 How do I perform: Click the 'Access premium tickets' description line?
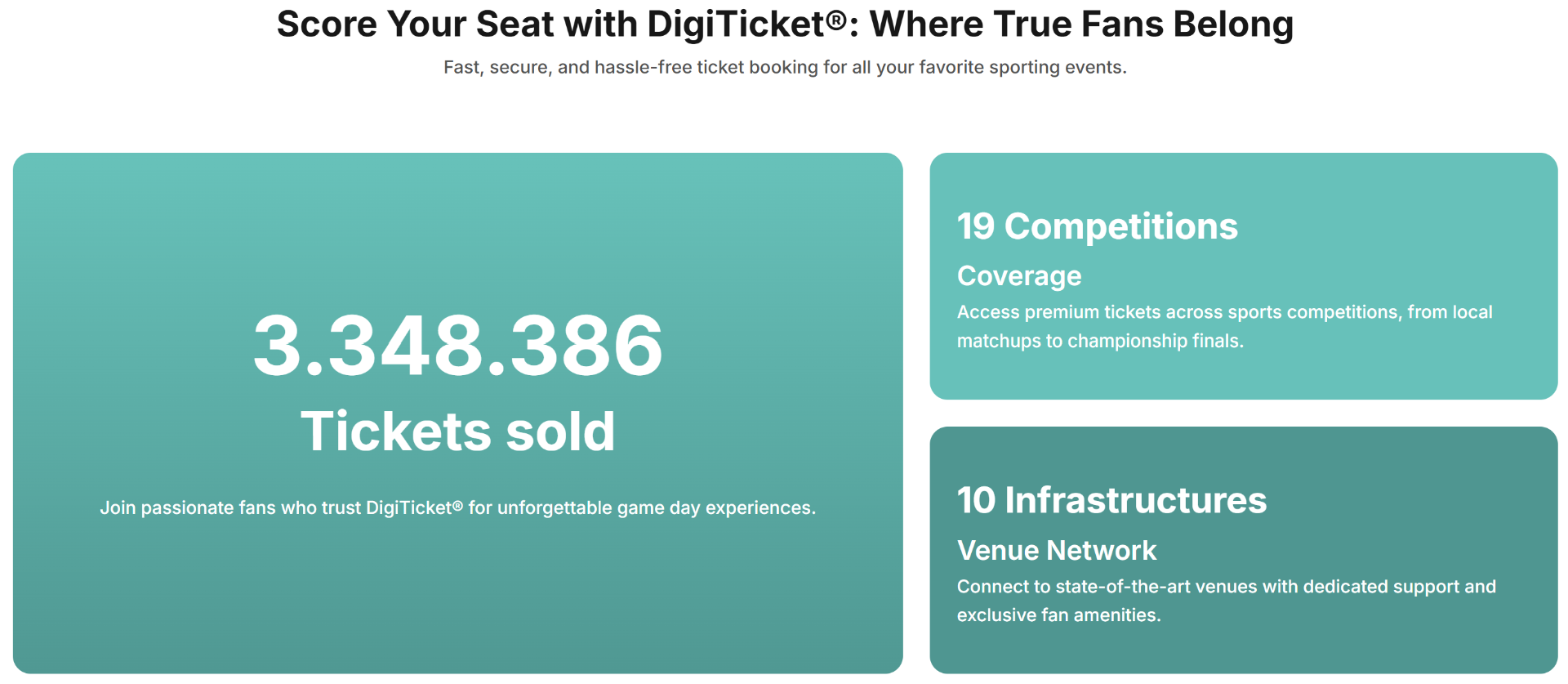click(x=1223, y=312)
